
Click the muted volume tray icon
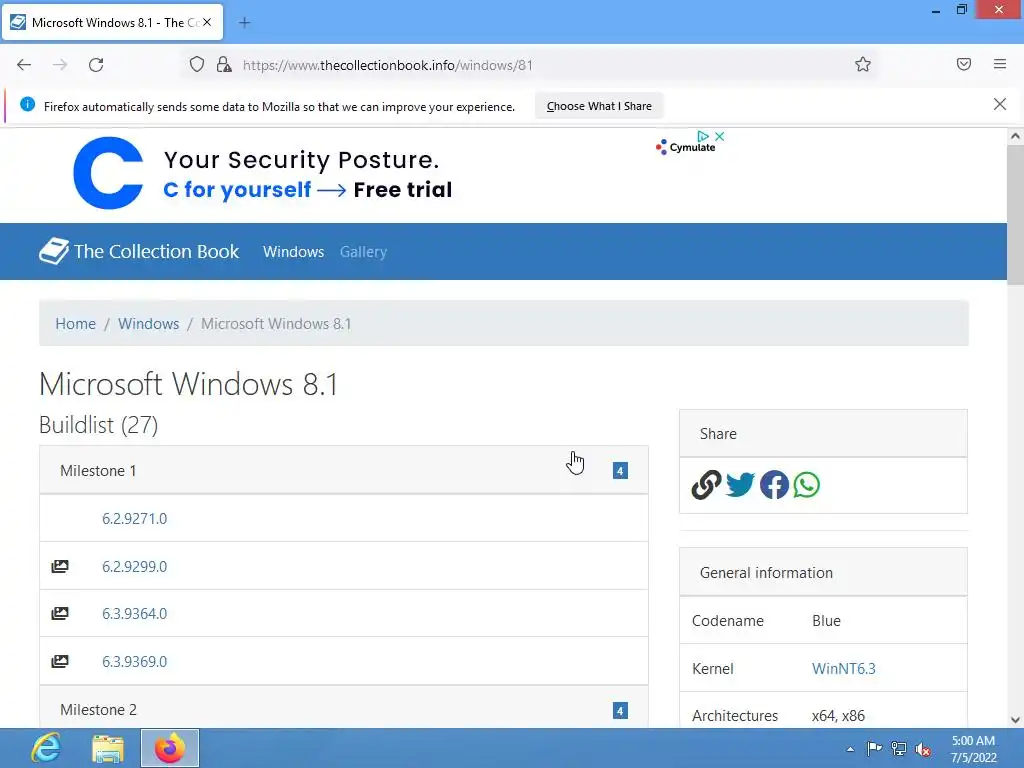pos(923,749)
